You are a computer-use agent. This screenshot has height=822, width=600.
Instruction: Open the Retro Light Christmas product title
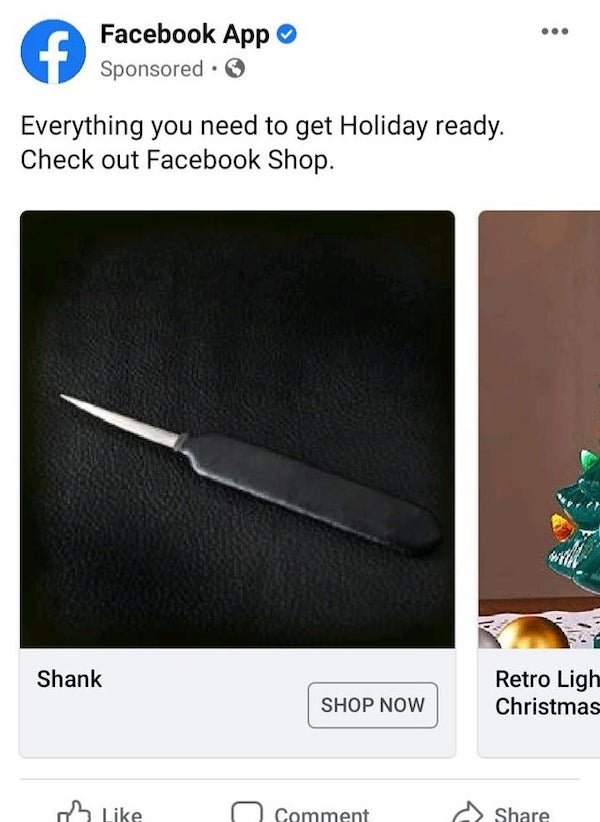(x=548, y=693)
